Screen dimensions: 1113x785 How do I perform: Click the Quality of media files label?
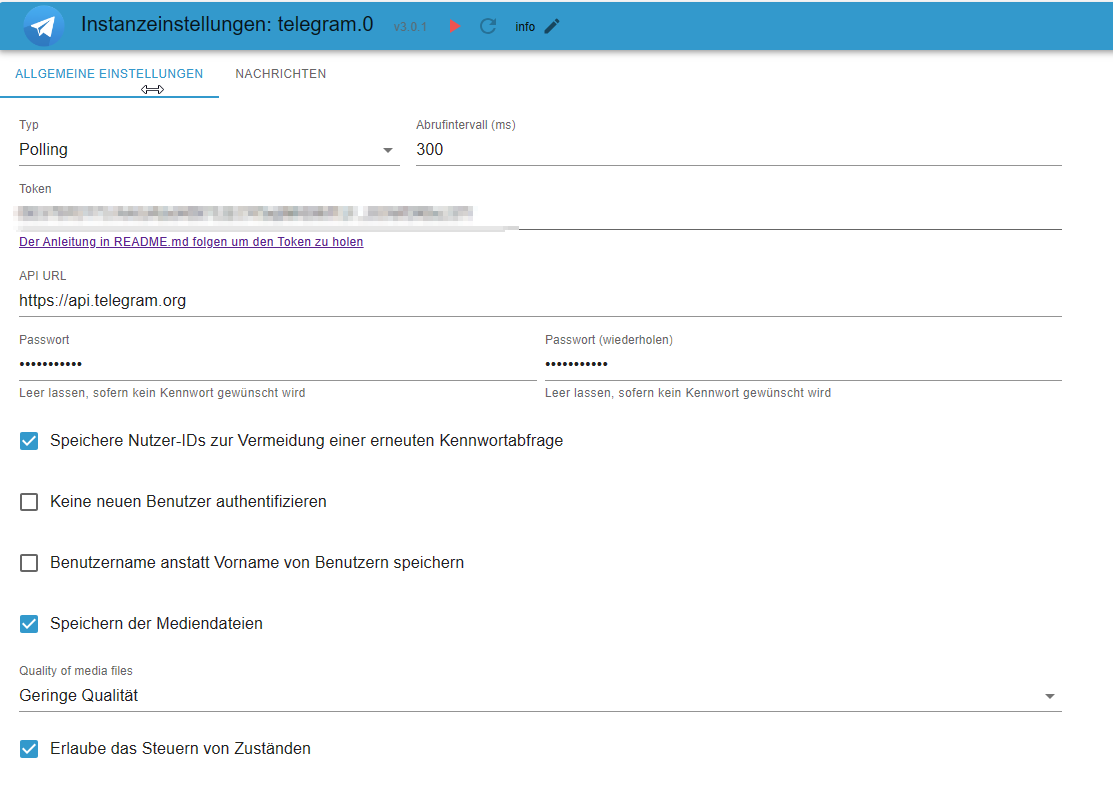pyautogui.click(x=76, y=671)
